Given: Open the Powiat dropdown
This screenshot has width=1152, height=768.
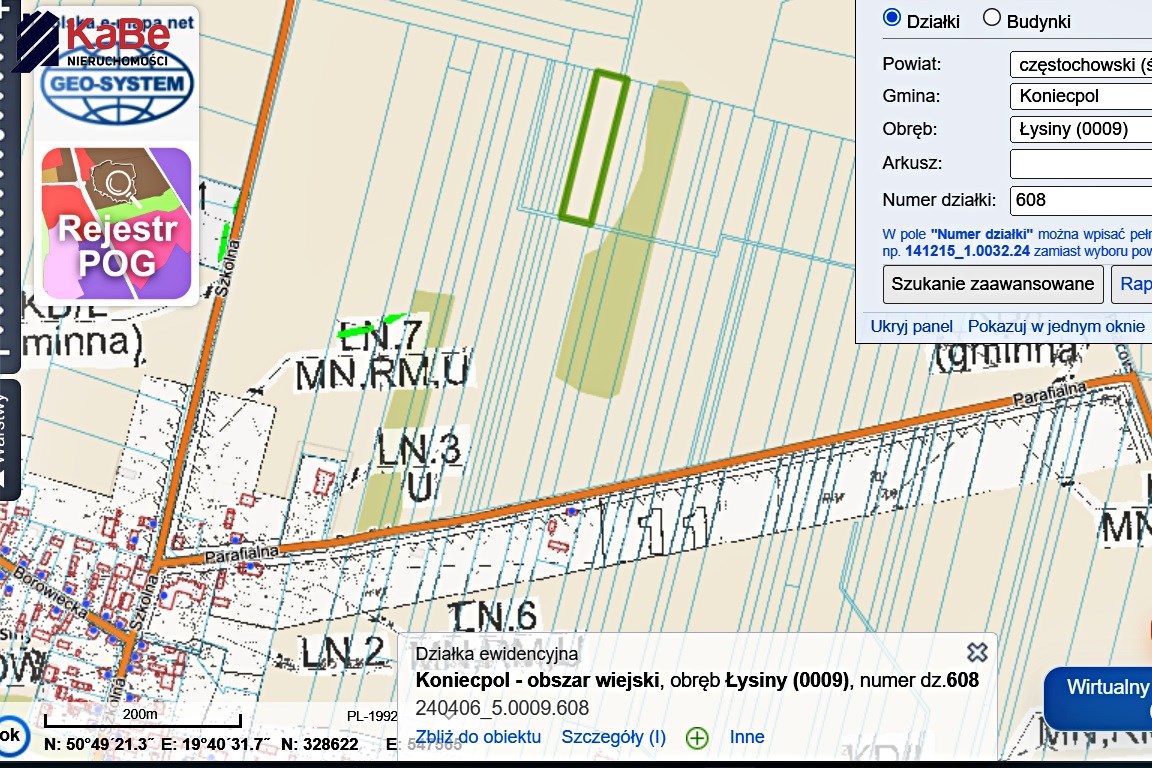Looking at the screenshot, I should pyautogui.click(x=1080, y=65).
